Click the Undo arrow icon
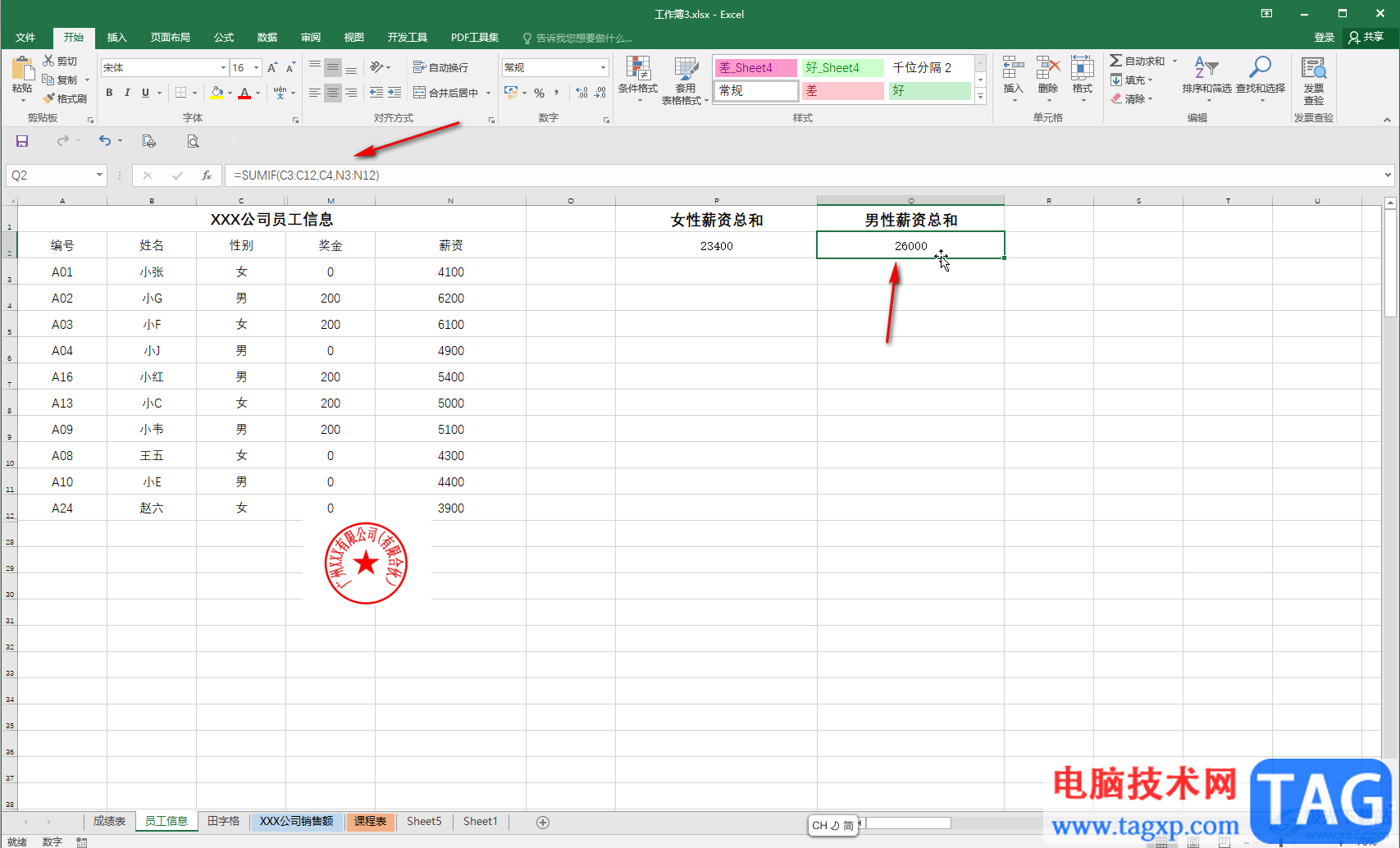This screenshot has width=1400, height=848. 105,141
